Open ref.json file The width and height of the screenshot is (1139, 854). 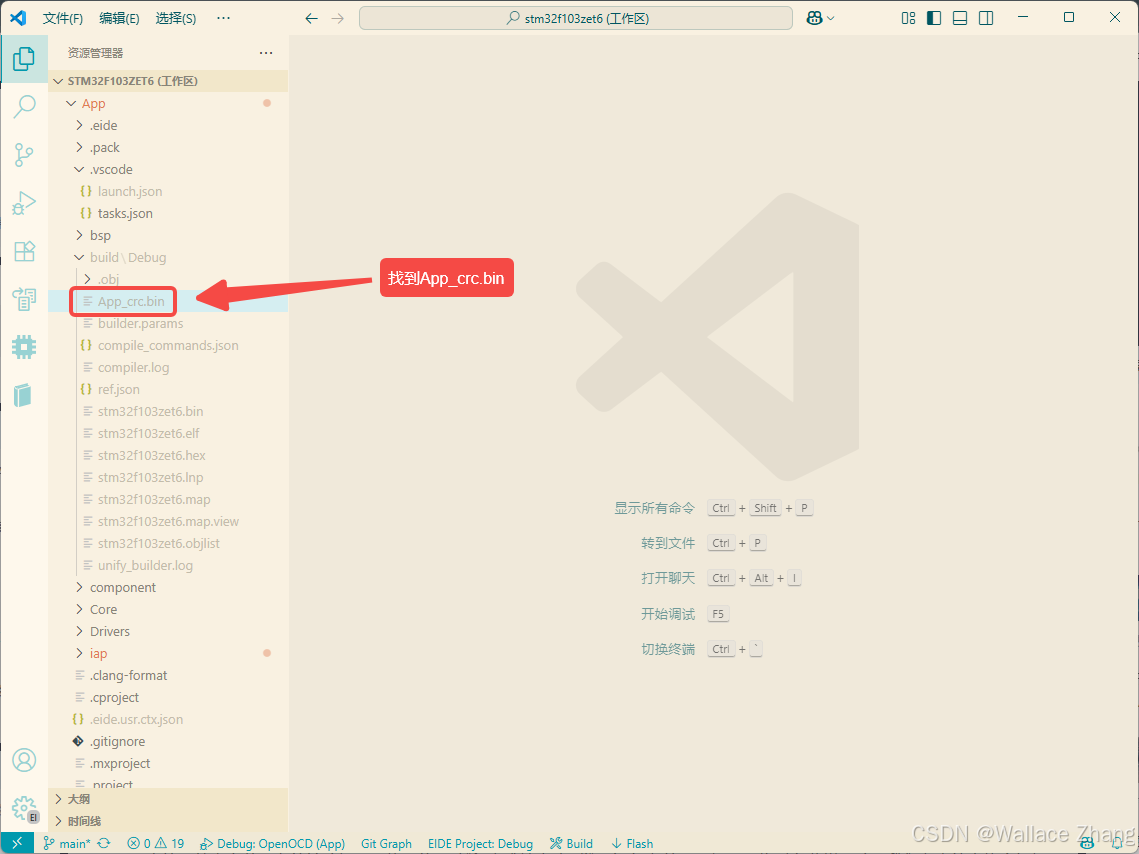coord(169,389)
